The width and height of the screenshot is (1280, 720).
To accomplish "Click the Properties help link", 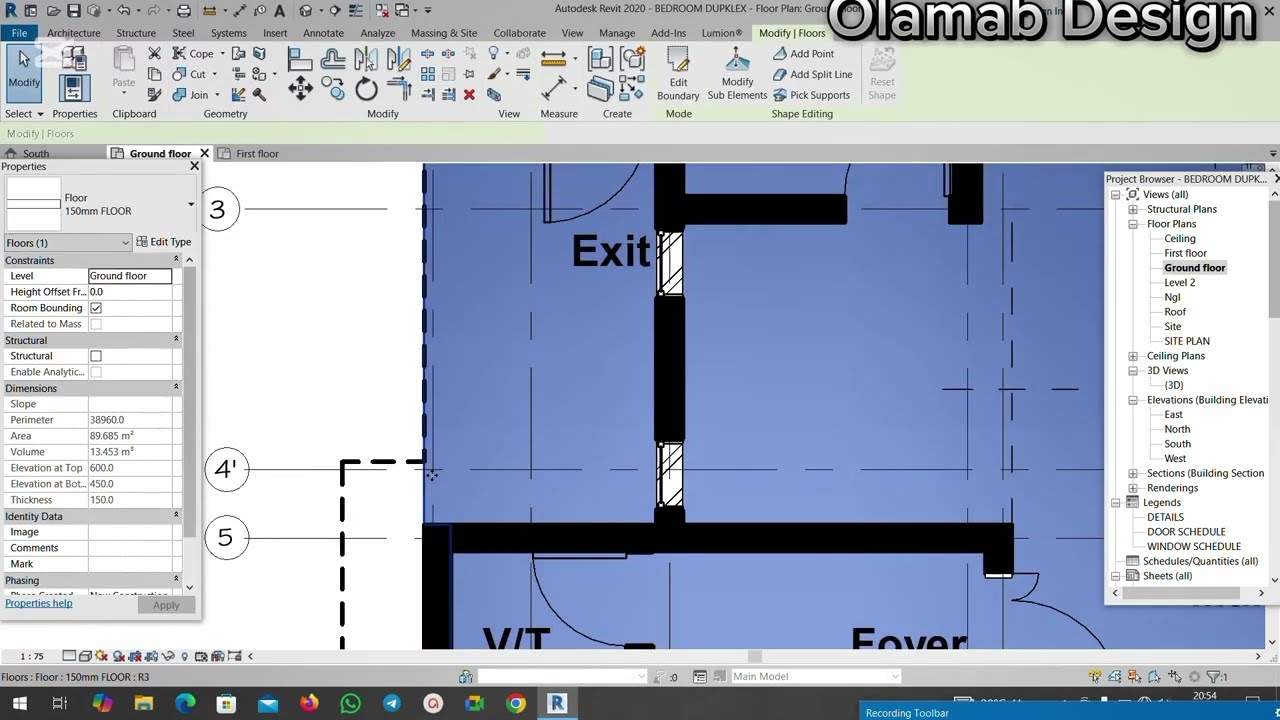I will pyautogui.click(x=39, y=603).
